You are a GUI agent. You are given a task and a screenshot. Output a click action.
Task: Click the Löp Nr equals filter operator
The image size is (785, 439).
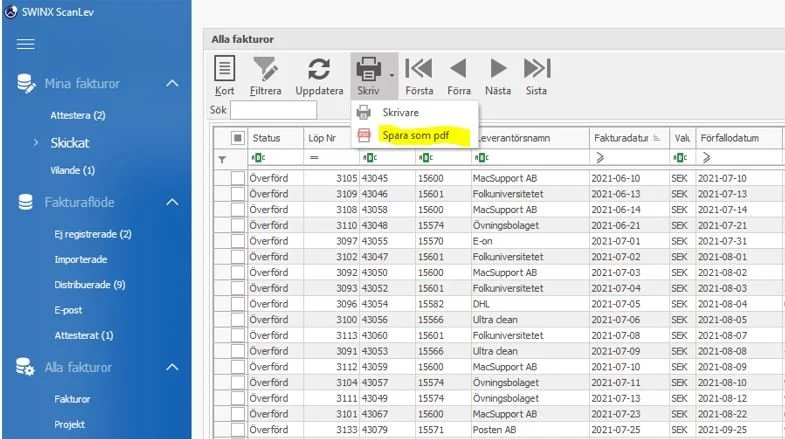click(x=314, y=158)
